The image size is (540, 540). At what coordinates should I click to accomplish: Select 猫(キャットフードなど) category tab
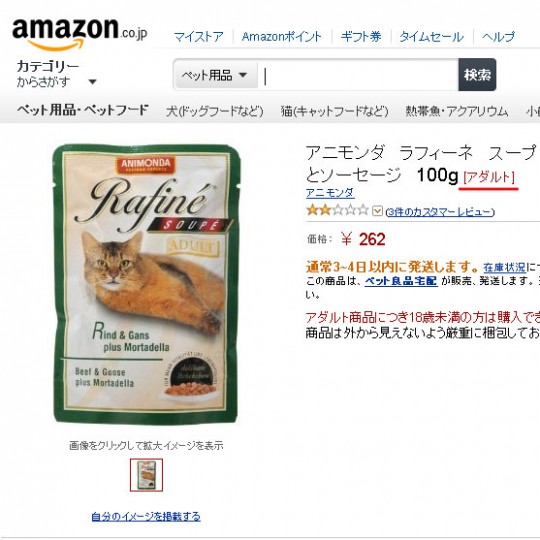tap(334, 111)
